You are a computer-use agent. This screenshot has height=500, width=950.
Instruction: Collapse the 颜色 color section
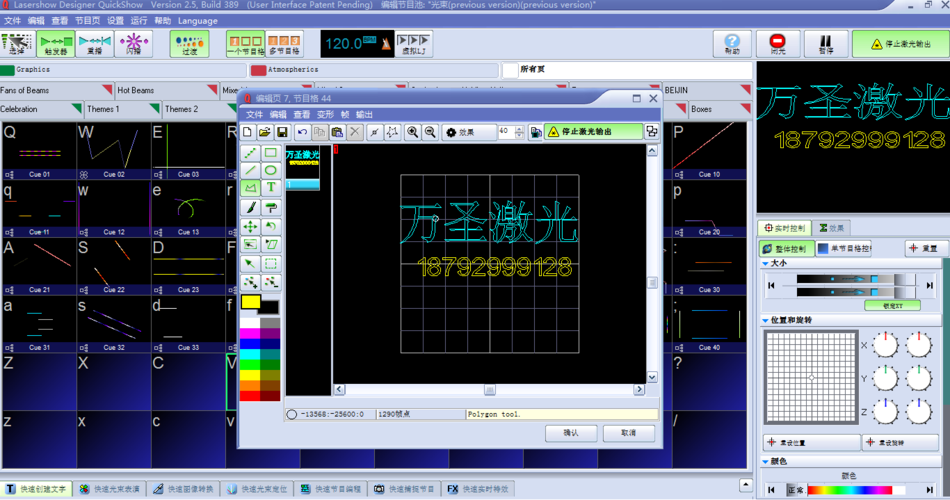pyautogui.click(x=765, y=462)
